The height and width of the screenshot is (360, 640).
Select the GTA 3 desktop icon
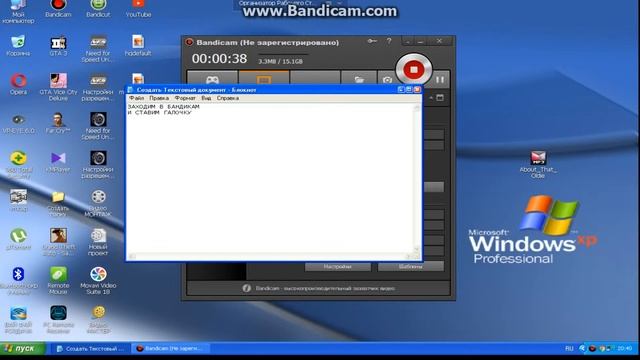click(58, 46)
